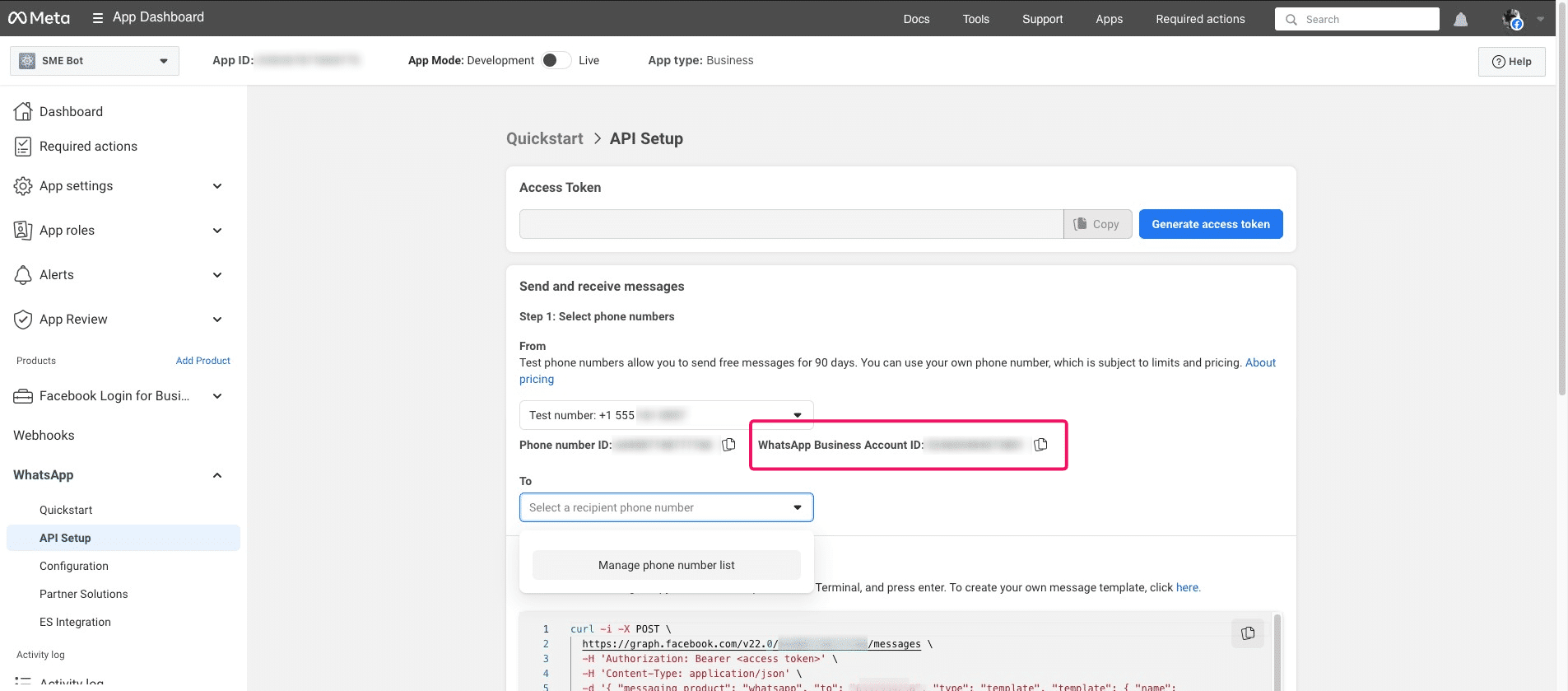This screenshot has width=1568, height=691.
Task: Open Support in the top menu
Action: 1042,19
